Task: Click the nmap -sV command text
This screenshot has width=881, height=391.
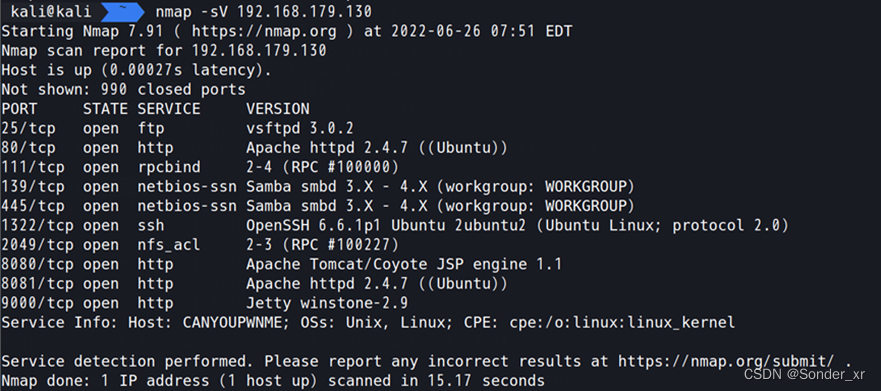Action: 264,11
